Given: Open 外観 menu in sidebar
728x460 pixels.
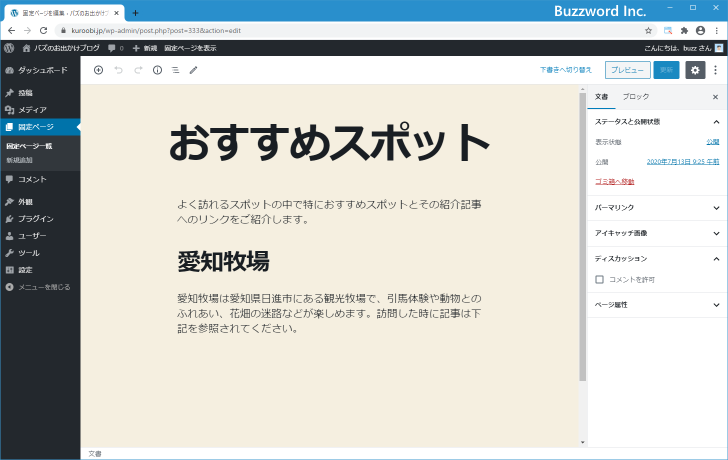Looking at the screenshot, I should point(40,202).
